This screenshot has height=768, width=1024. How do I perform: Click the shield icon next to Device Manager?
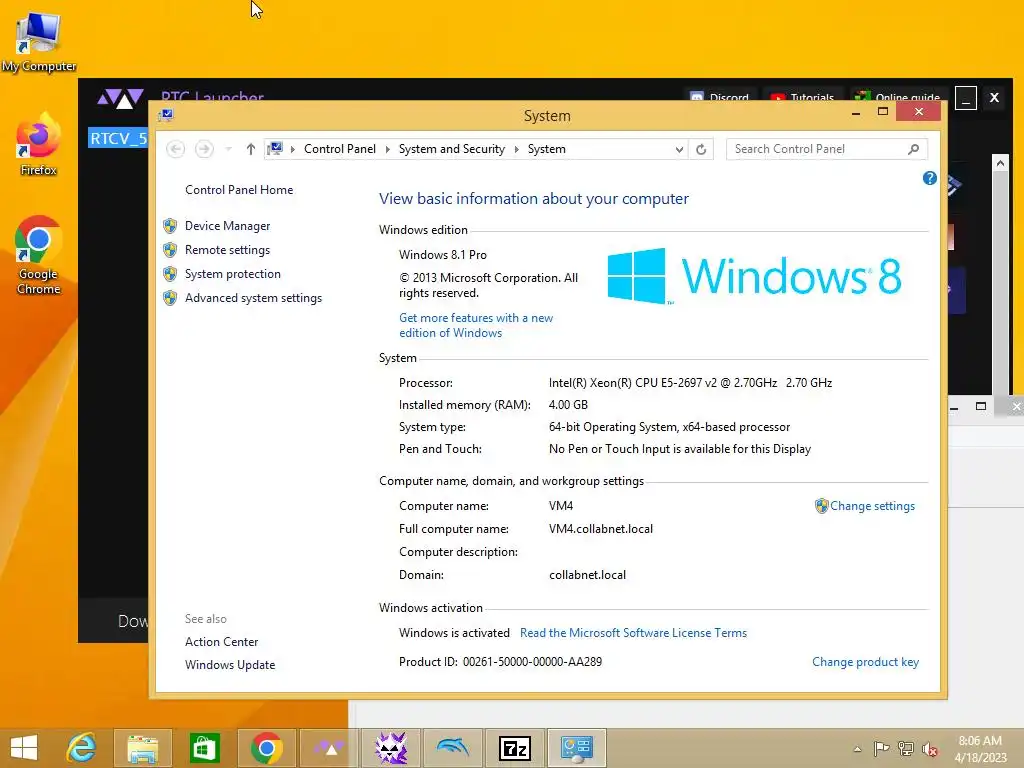point(170,226)
